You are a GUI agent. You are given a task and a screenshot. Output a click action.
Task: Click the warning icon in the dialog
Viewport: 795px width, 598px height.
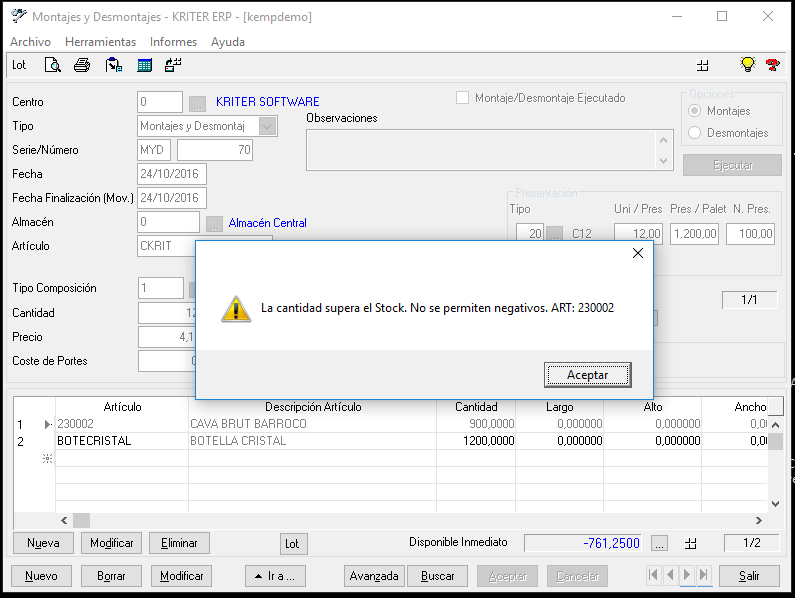236,309
